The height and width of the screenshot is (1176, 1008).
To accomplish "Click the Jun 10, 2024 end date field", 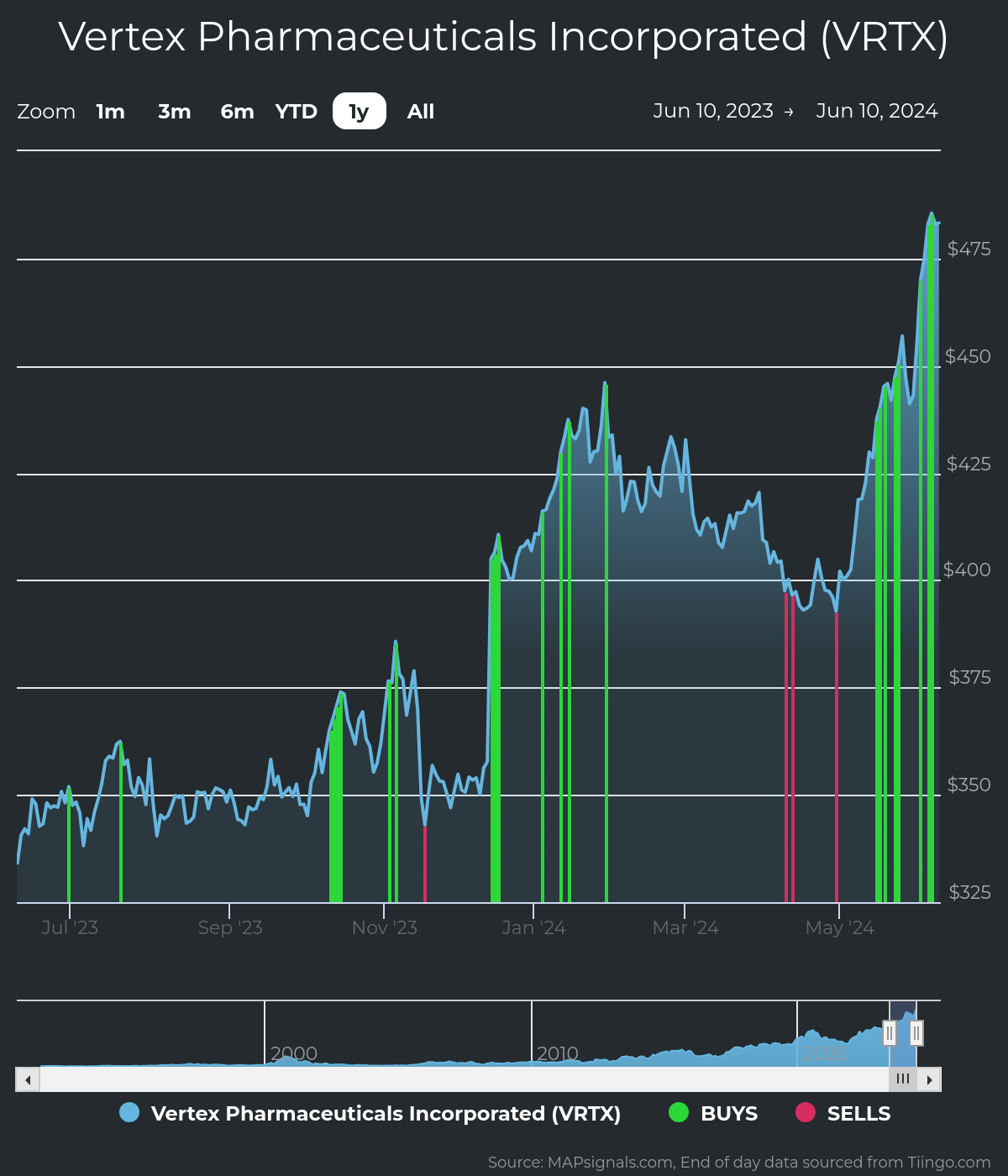I will [877, 110].
